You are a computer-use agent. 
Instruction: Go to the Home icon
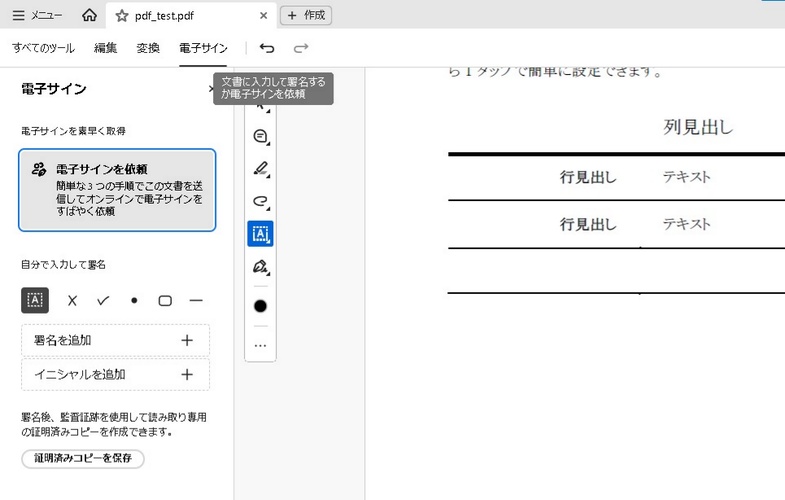coord(89,16)
